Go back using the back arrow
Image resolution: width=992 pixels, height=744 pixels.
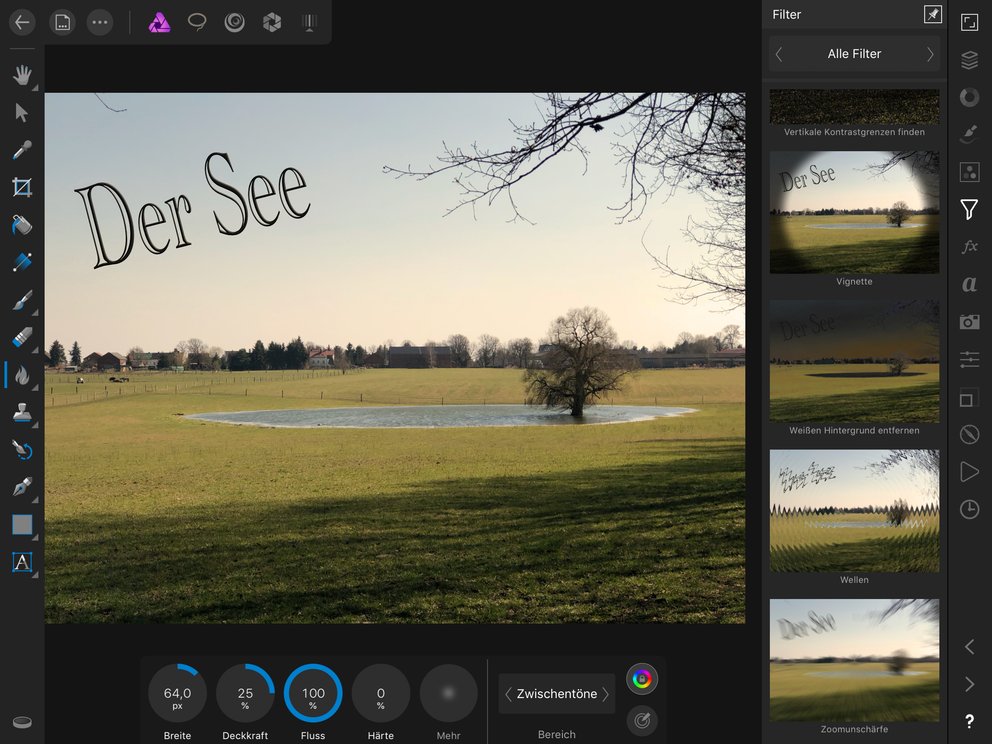click(x=21, y=21)
